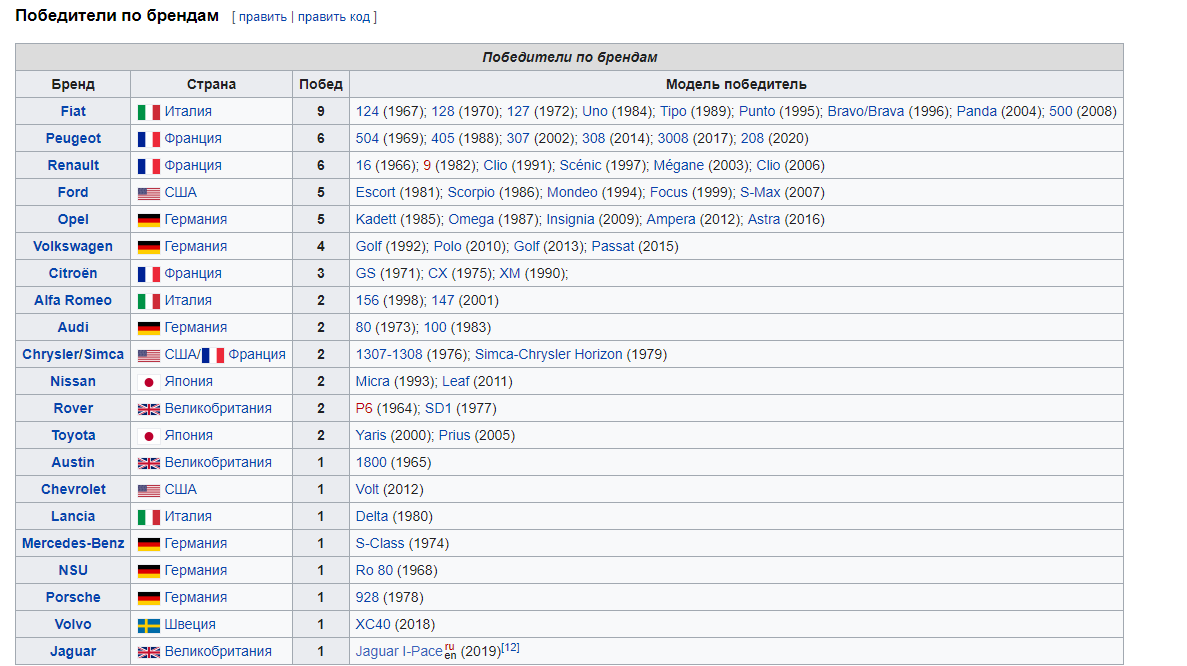Open the Jaguar brand link

(73, 652)
